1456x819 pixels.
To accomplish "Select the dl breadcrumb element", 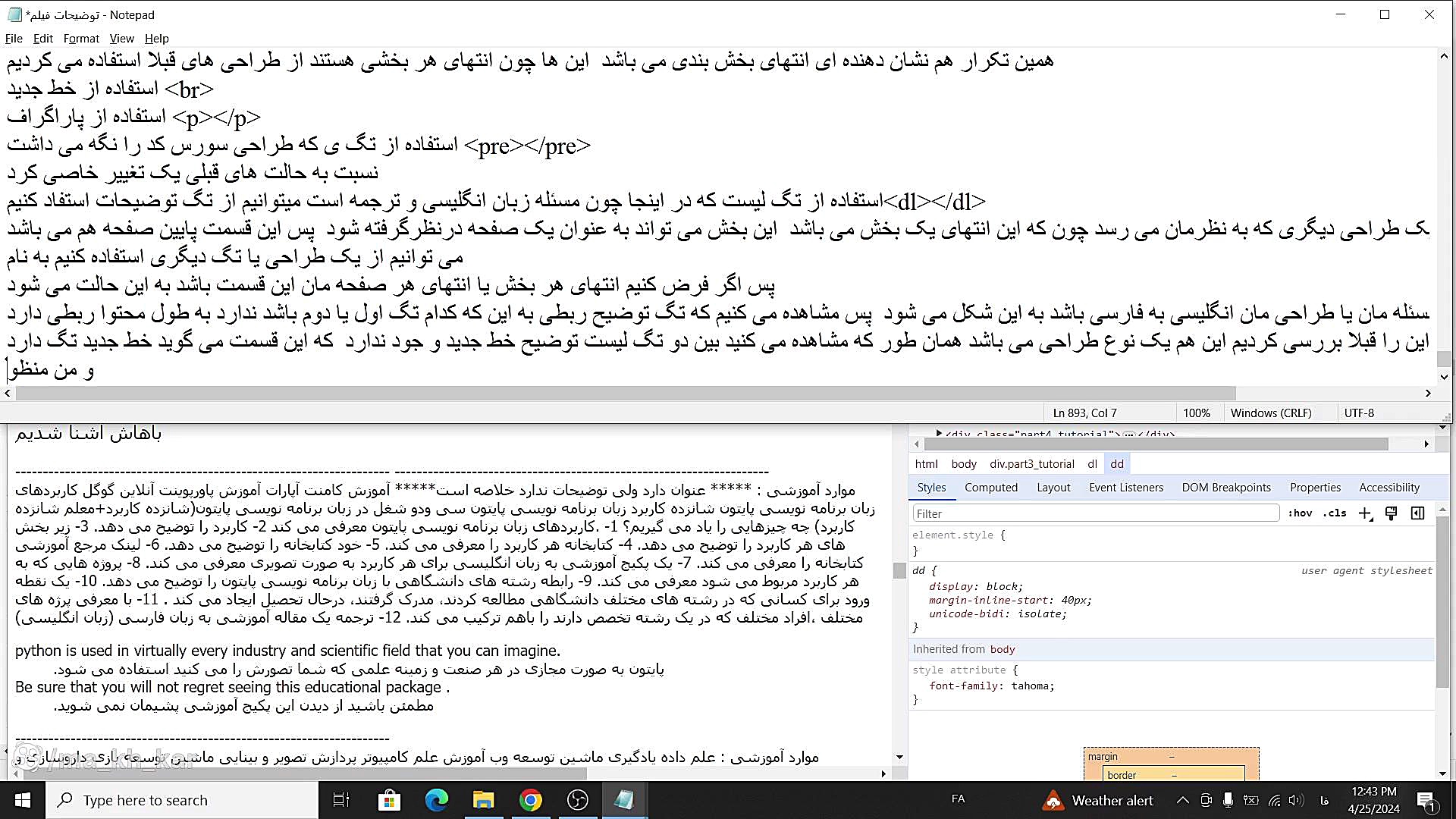I will 1092,464.
